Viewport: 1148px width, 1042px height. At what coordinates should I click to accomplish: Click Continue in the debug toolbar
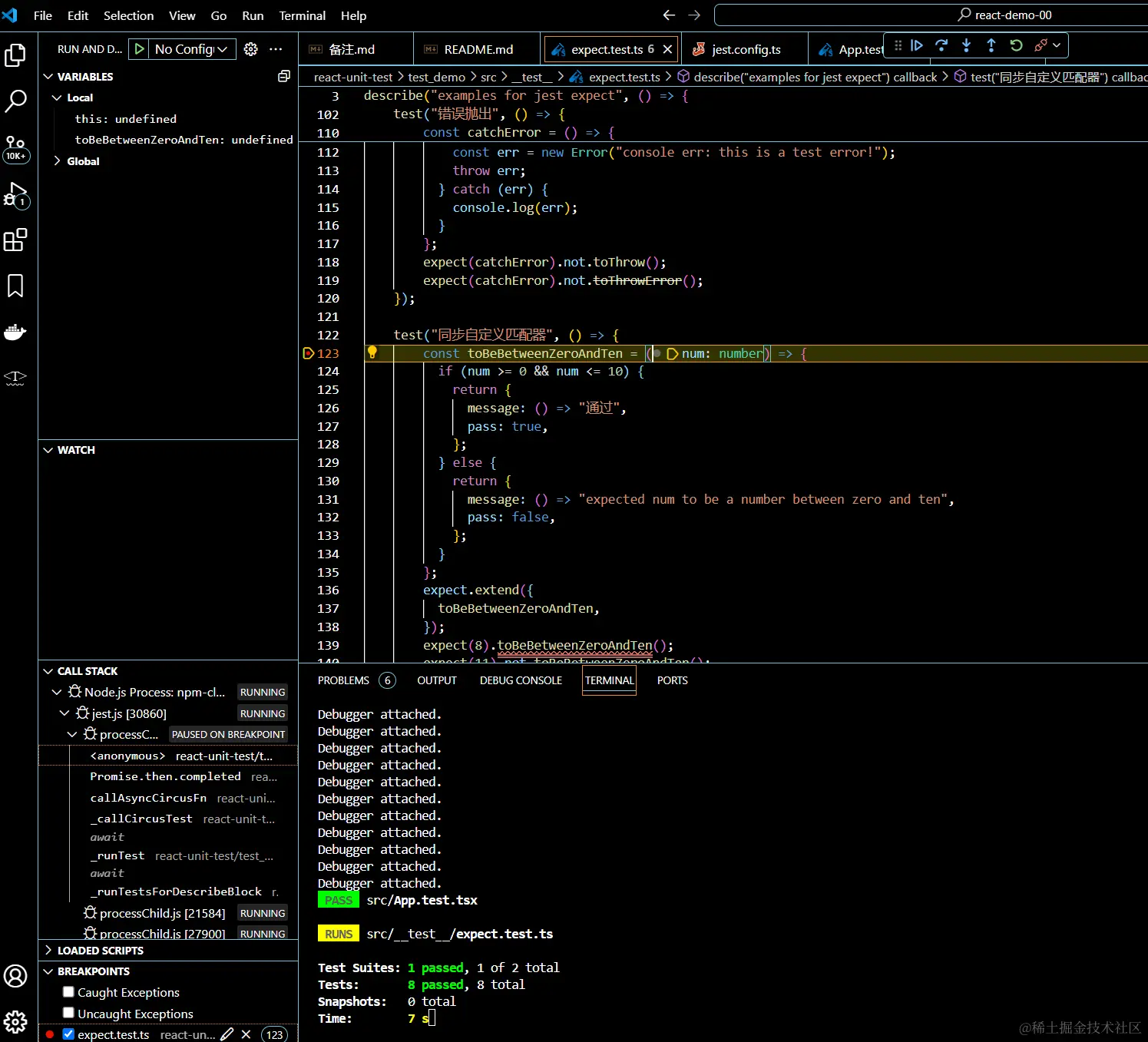917,46
